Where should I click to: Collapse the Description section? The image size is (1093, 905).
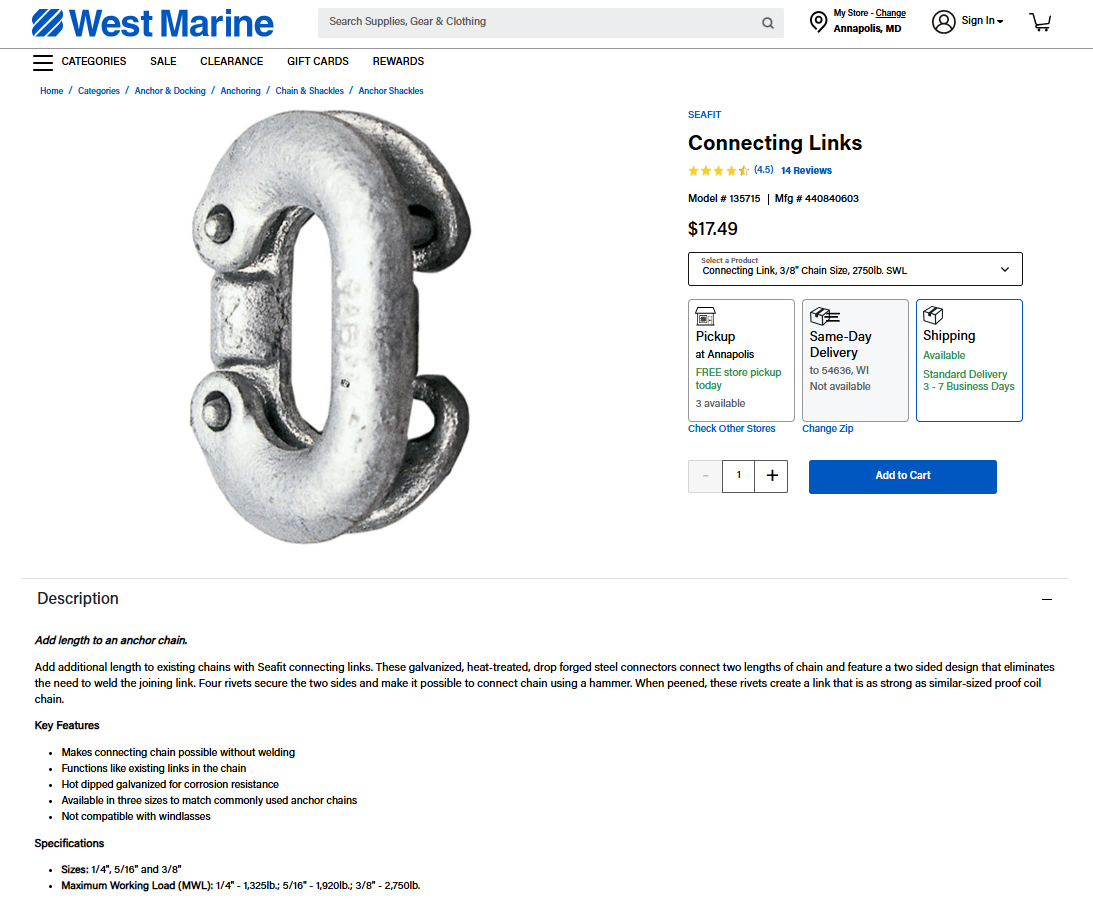tap(1047, 599)
